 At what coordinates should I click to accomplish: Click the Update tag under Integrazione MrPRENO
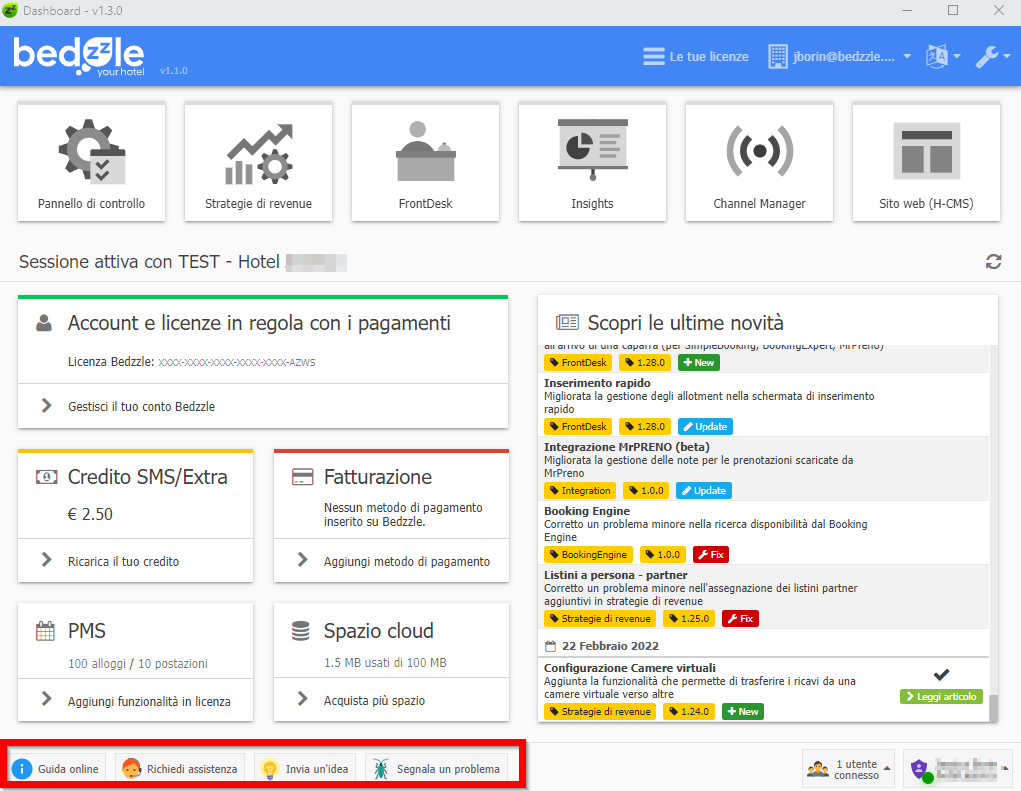[704, 490]
